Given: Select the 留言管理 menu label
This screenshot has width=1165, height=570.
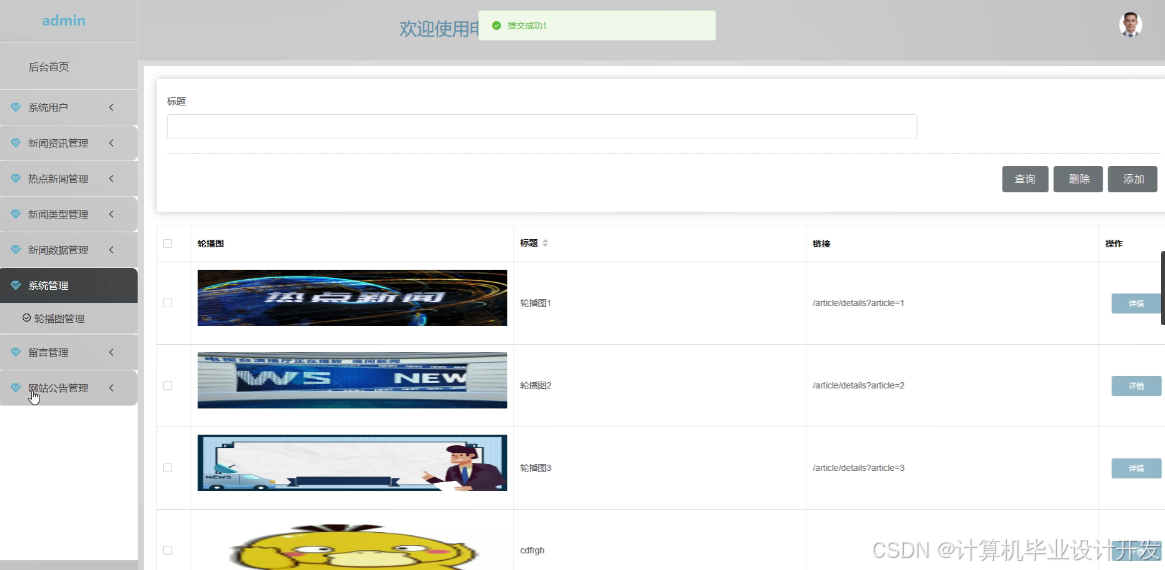Looking at the screenshot, I should point(48,352).
